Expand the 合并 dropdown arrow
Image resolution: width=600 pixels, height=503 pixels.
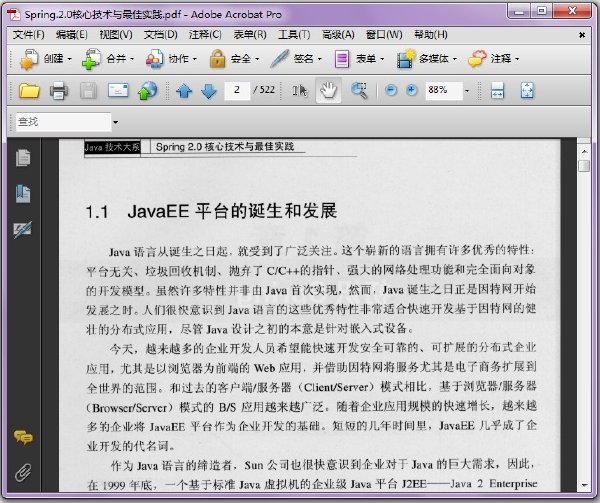pos(132,59)
